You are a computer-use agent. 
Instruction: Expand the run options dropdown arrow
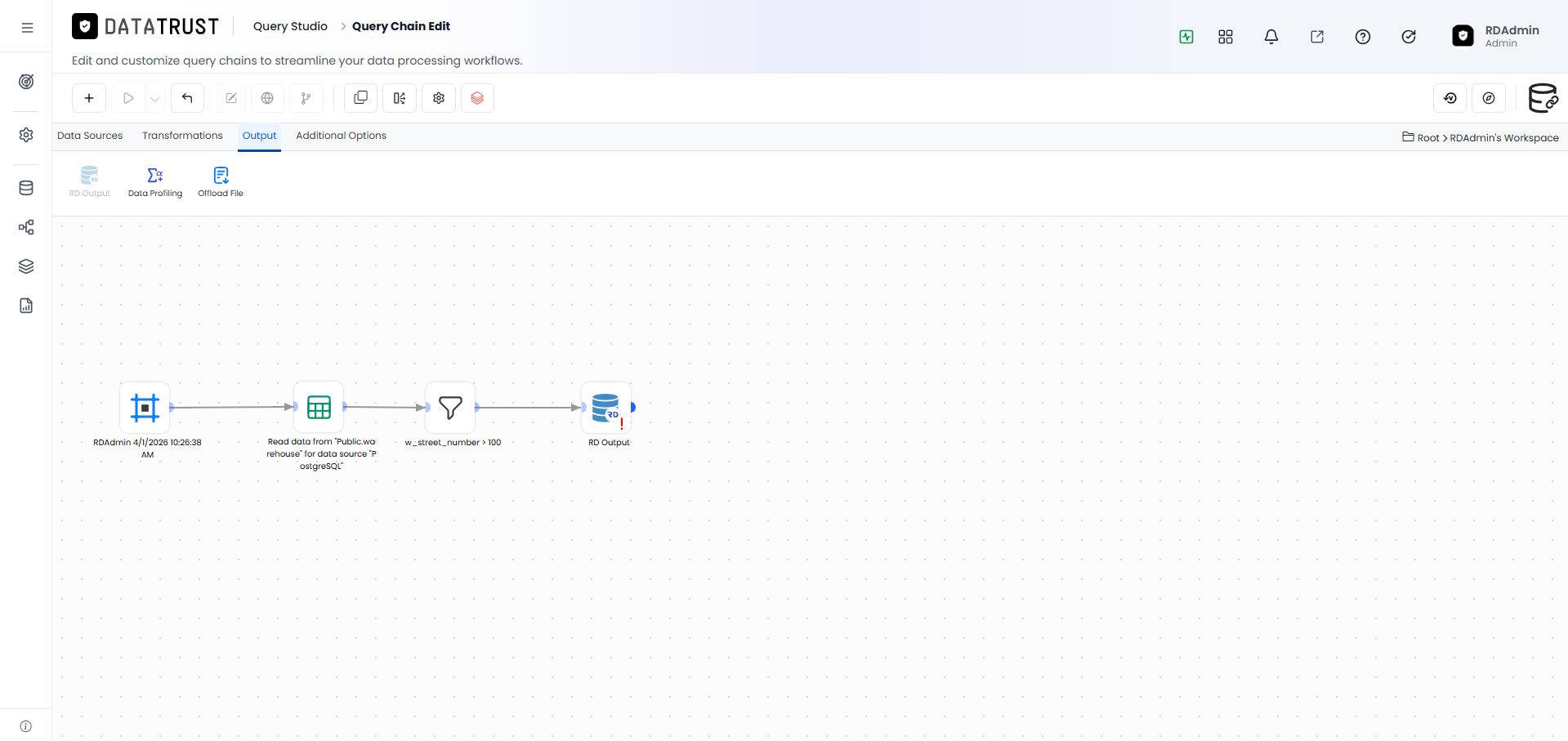tap(155, 99)
